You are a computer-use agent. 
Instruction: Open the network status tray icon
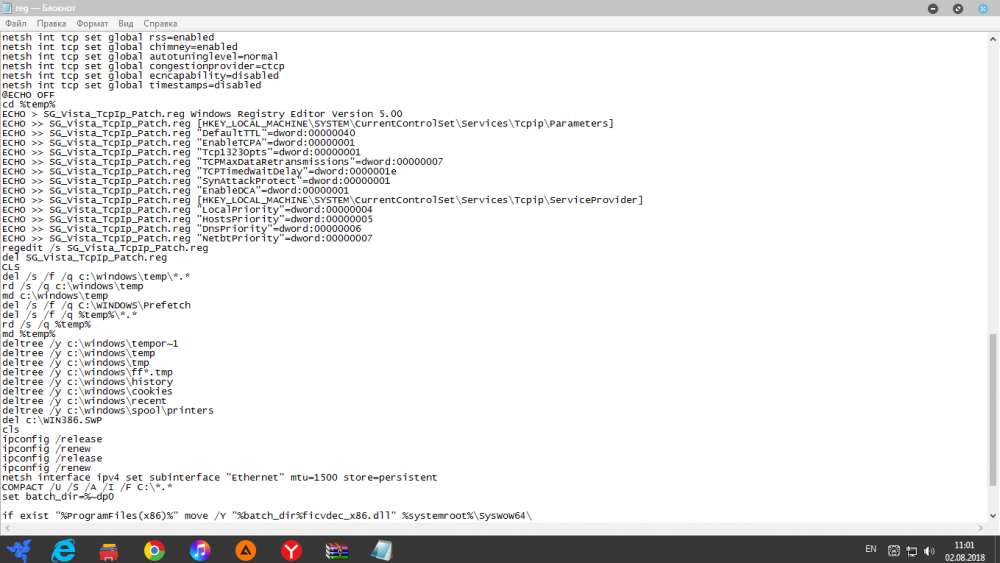(913, 549)
